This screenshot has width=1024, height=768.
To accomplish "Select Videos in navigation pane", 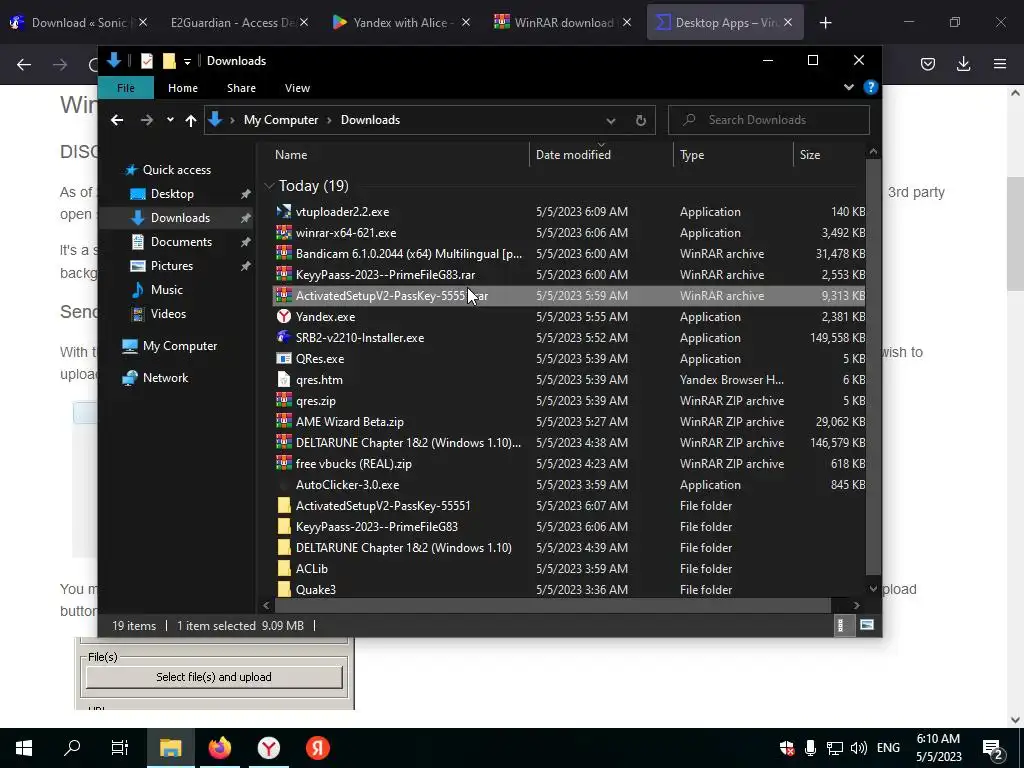I will tap(168, 314).
